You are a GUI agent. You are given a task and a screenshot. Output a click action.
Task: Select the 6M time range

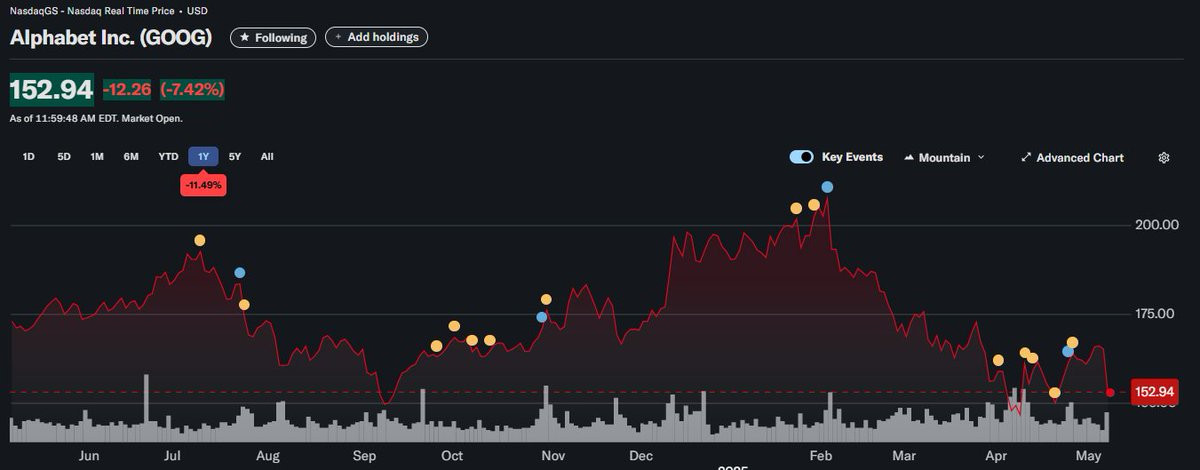pyautogui.click(x=131, y=157)
